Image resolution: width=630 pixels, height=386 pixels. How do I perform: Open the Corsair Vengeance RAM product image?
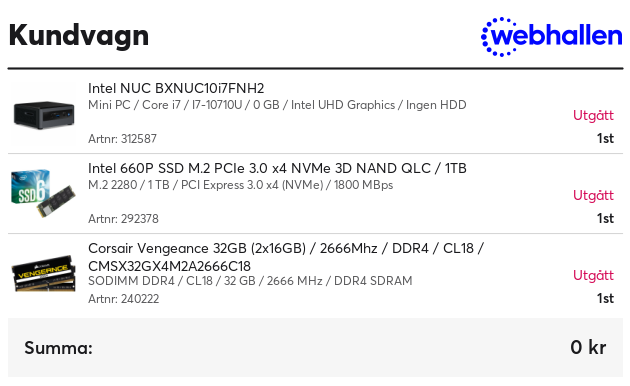[x=43, y=274]
